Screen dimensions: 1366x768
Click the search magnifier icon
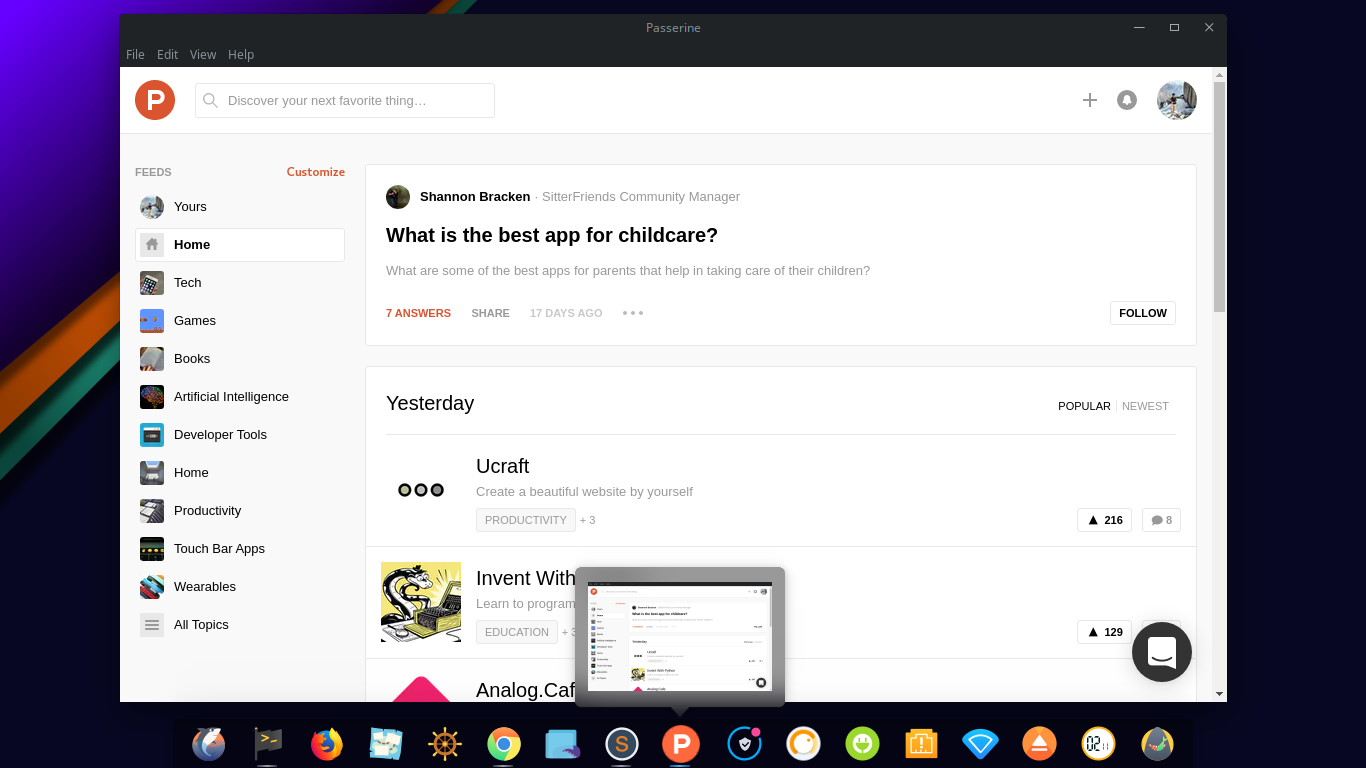coord(210,100)
